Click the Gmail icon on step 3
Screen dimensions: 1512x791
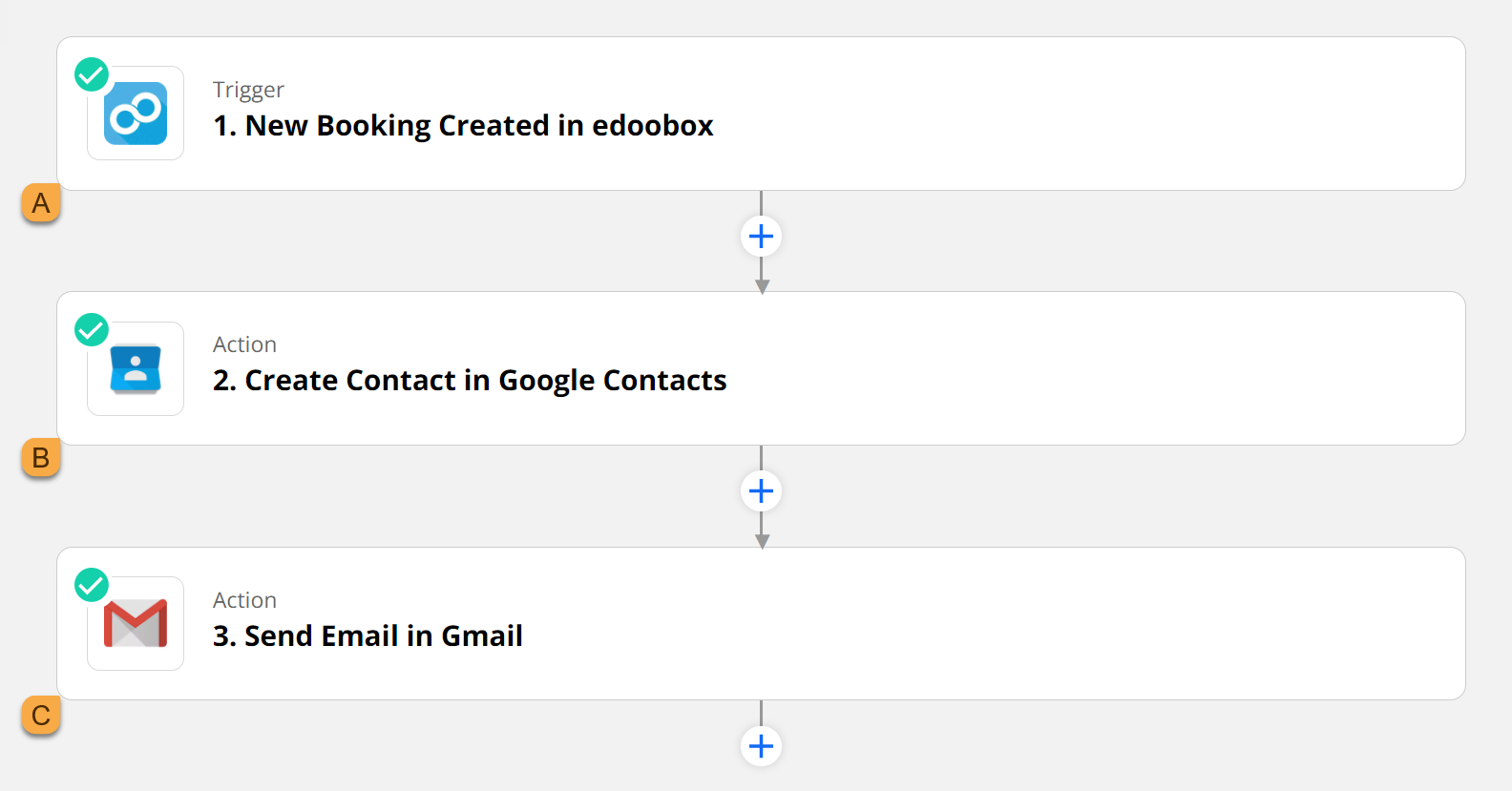point(135,623)
